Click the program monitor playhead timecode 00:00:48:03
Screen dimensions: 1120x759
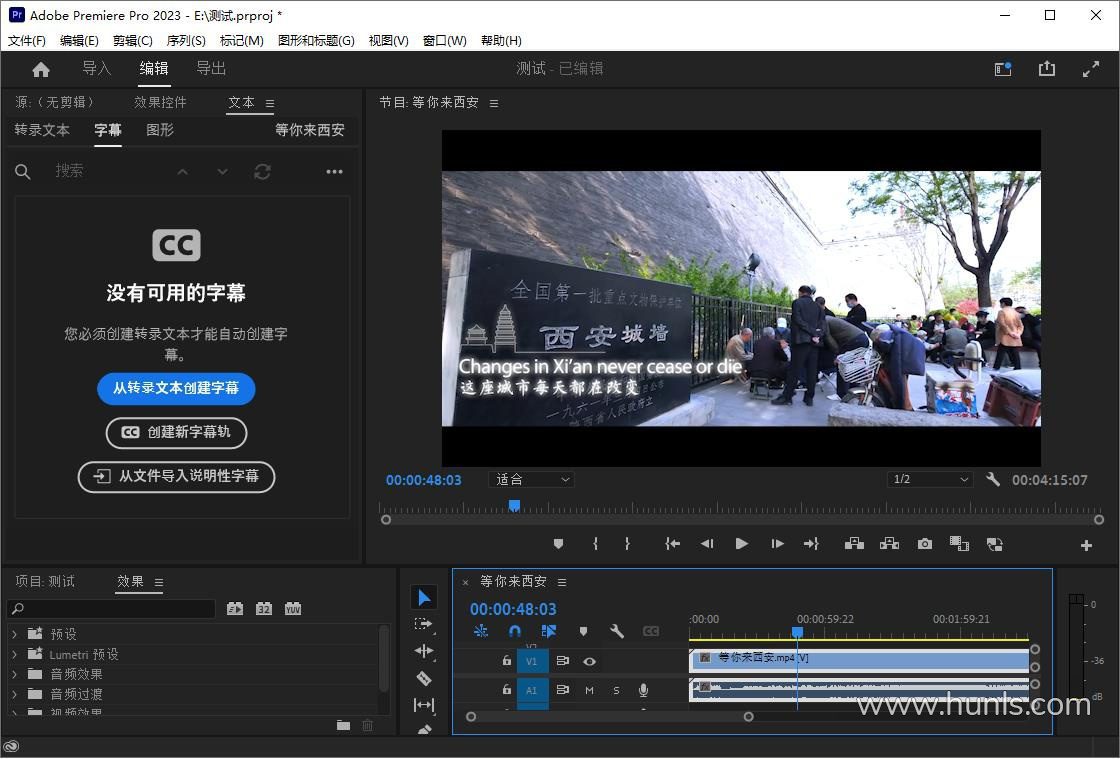(424, 480)
